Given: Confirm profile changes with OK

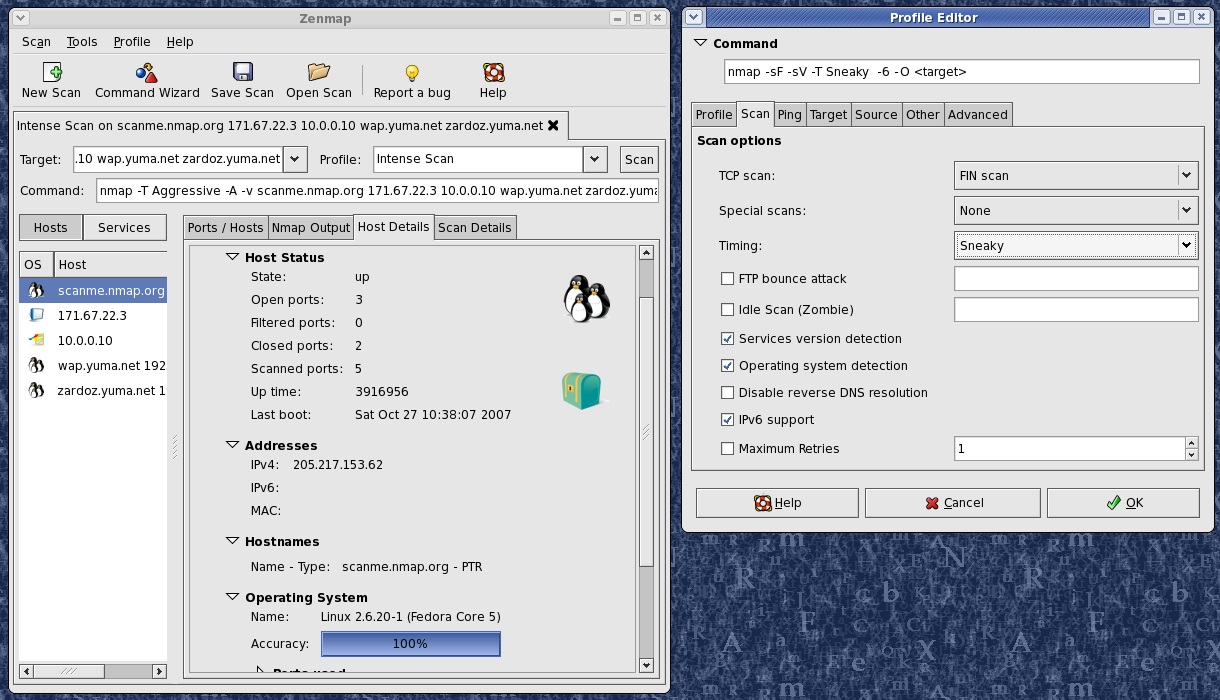Looking at the screenshot, I should [1122, 502].
